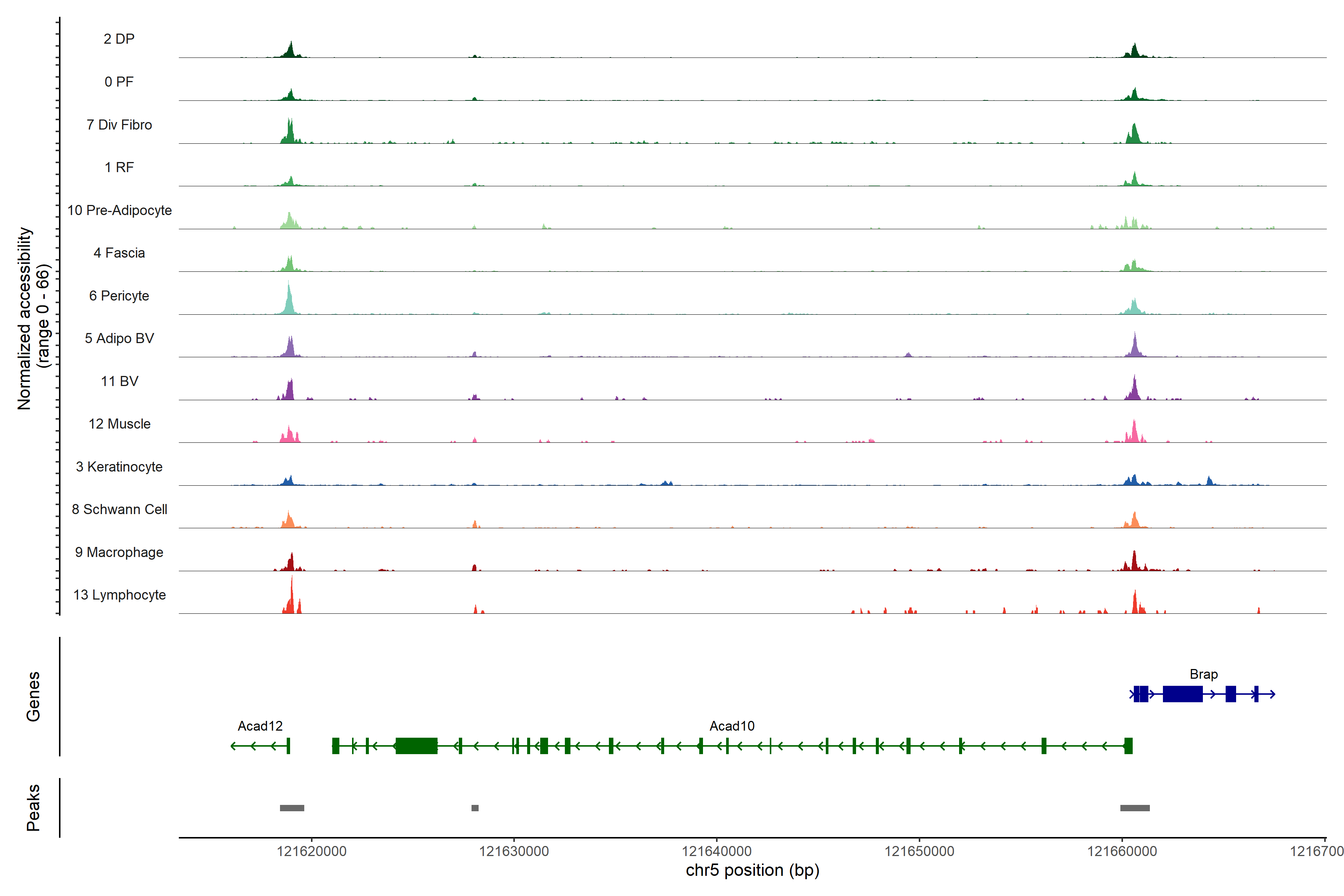The width and height of the screenshot is (1344, 896).
Task: Select the 10 Pre-Adipocyte track label
Action: [x=119, y=210]
